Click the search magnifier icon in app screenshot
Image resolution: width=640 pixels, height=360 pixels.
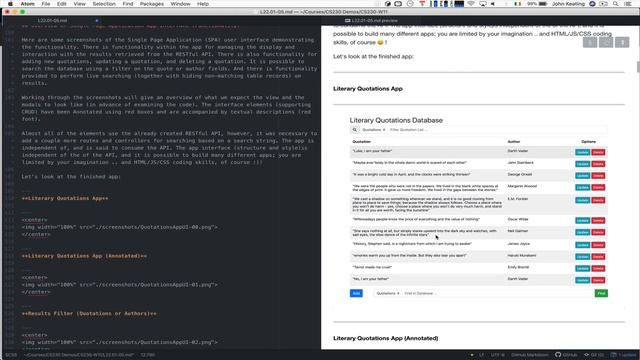click(x=354, y=130)
